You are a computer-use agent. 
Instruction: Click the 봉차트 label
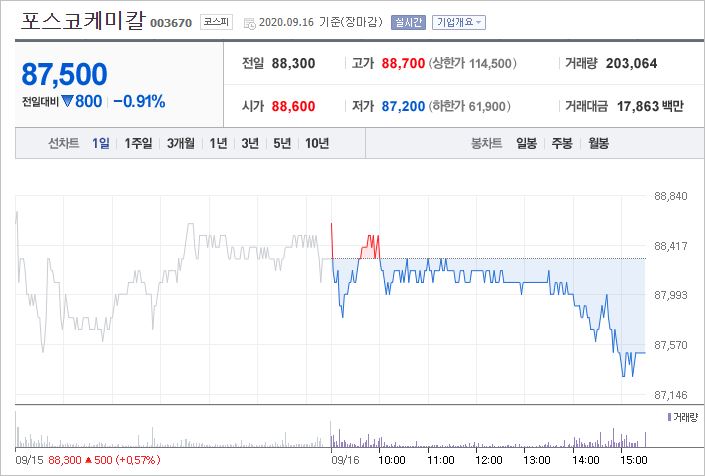486,143
